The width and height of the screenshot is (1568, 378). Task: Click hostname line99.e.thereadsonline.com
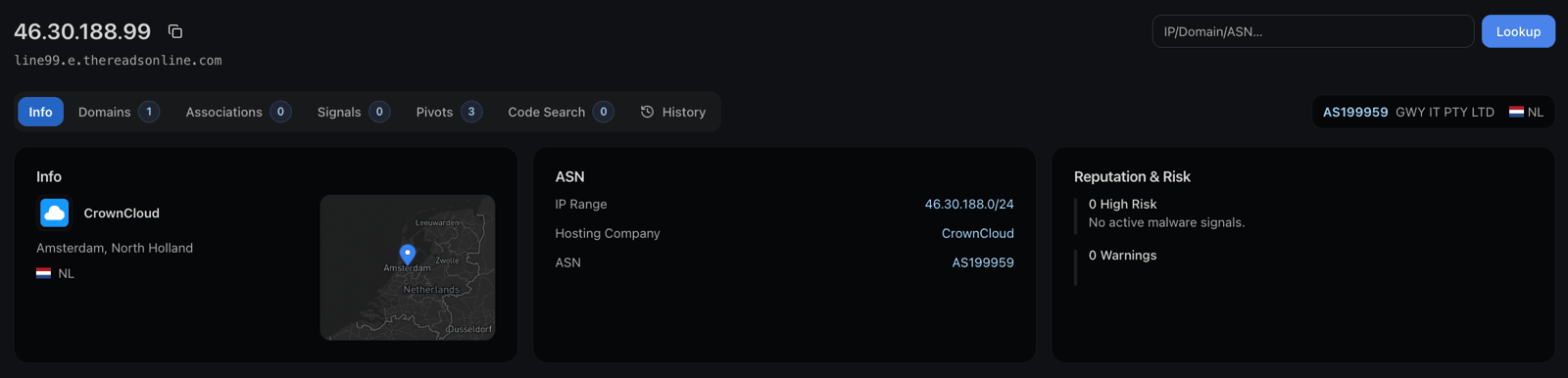coord(118,60)
